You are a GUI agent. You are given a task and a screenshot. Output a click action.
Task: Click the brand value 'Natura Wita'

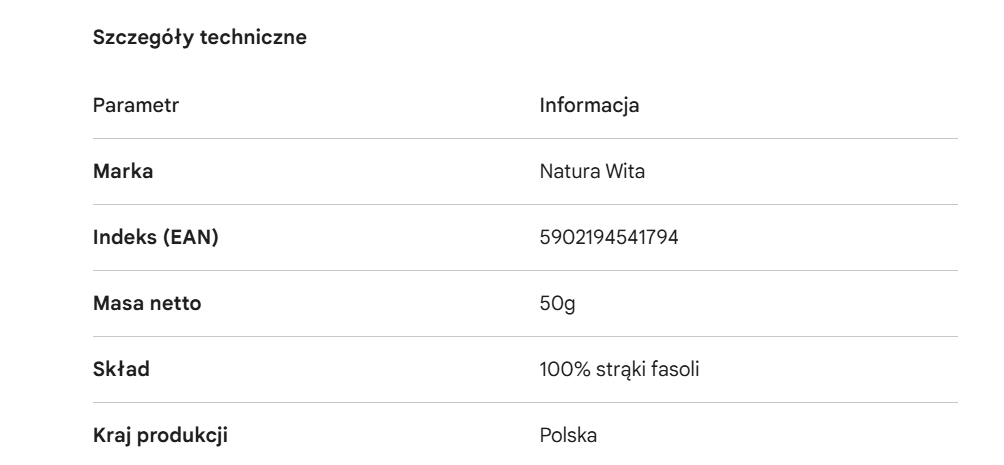click(x=592, y=171)
